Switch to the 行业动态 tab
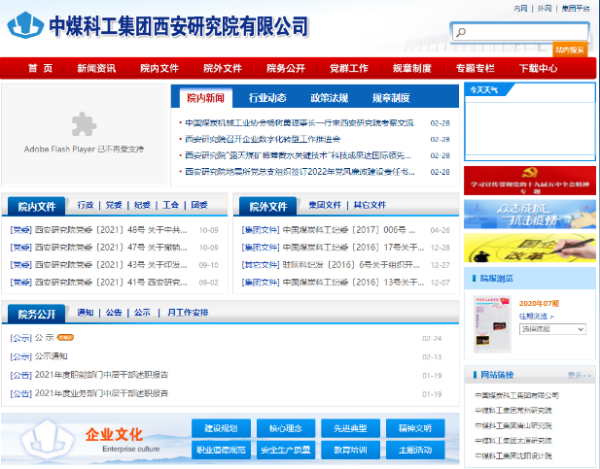Image resolution: width=600 pixels, height=469 pixels. point(267,98)
